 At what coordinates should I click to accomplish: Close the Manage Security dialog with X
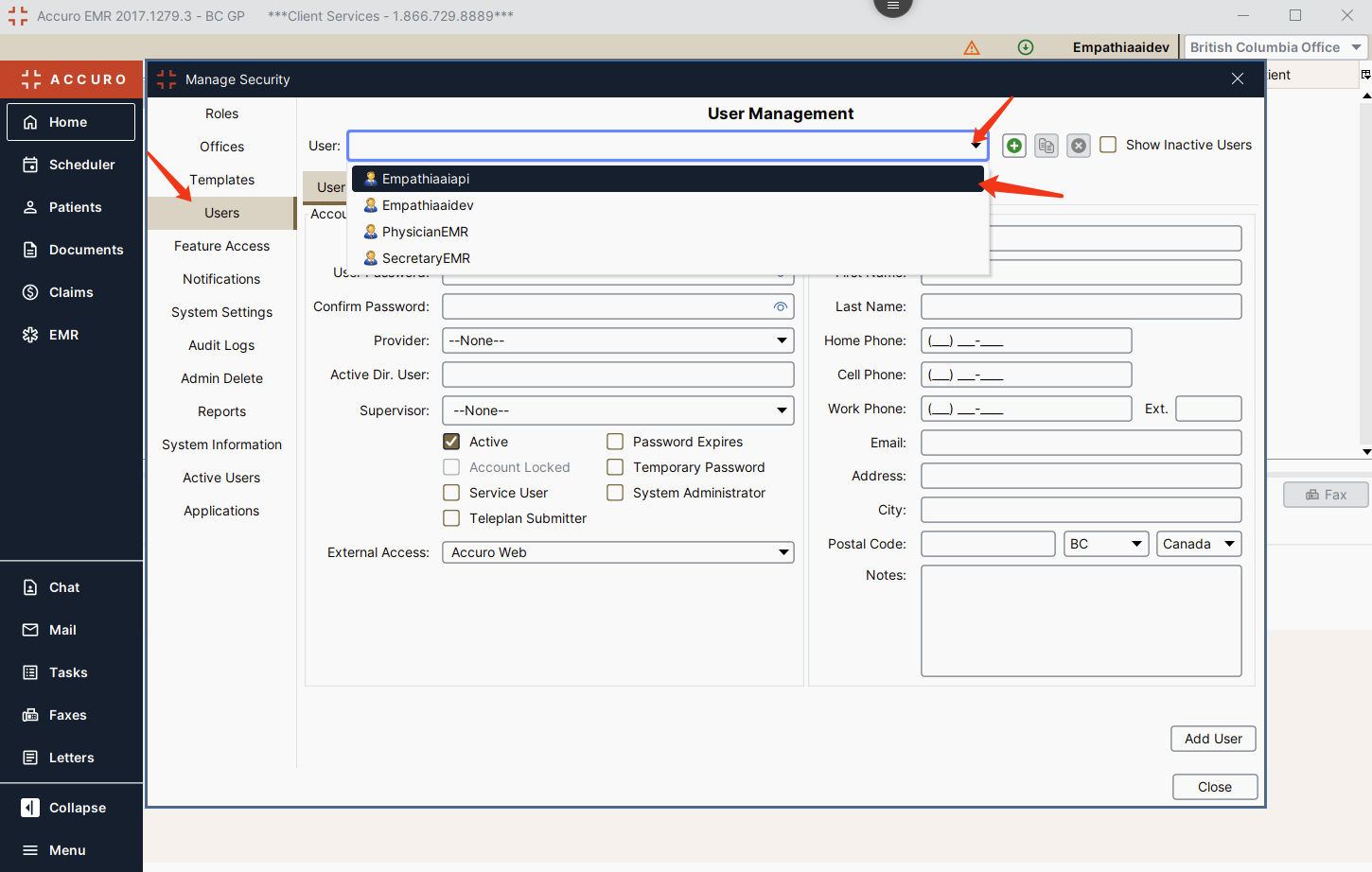[x=1238, y=78]
